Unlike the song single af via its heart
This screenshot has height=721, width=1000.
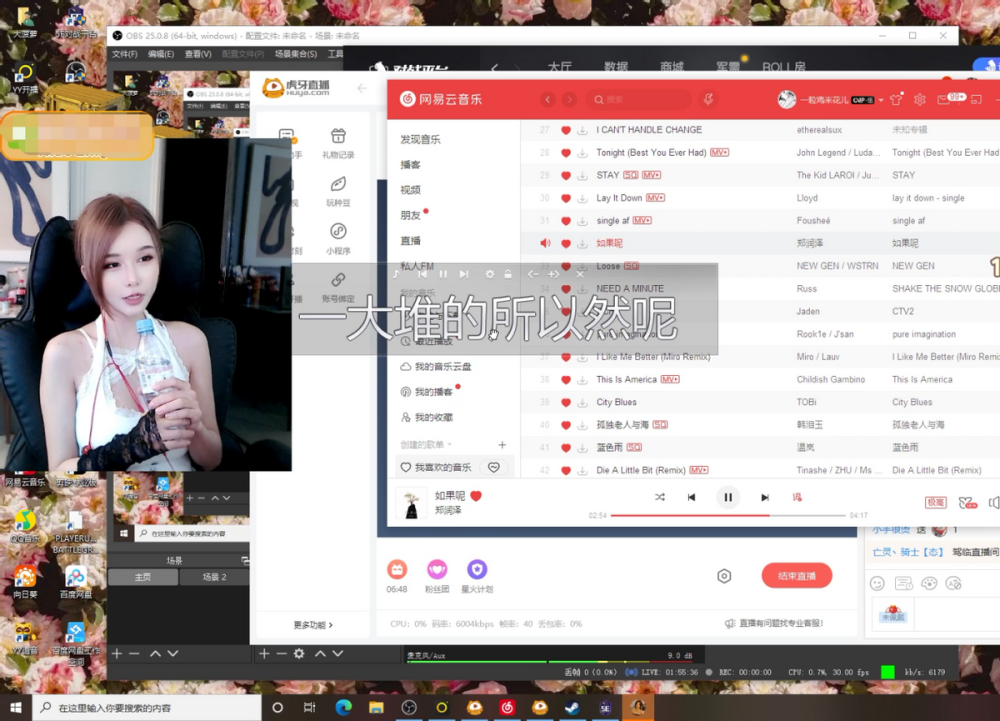pyautogui.click(x=566, y=221)
